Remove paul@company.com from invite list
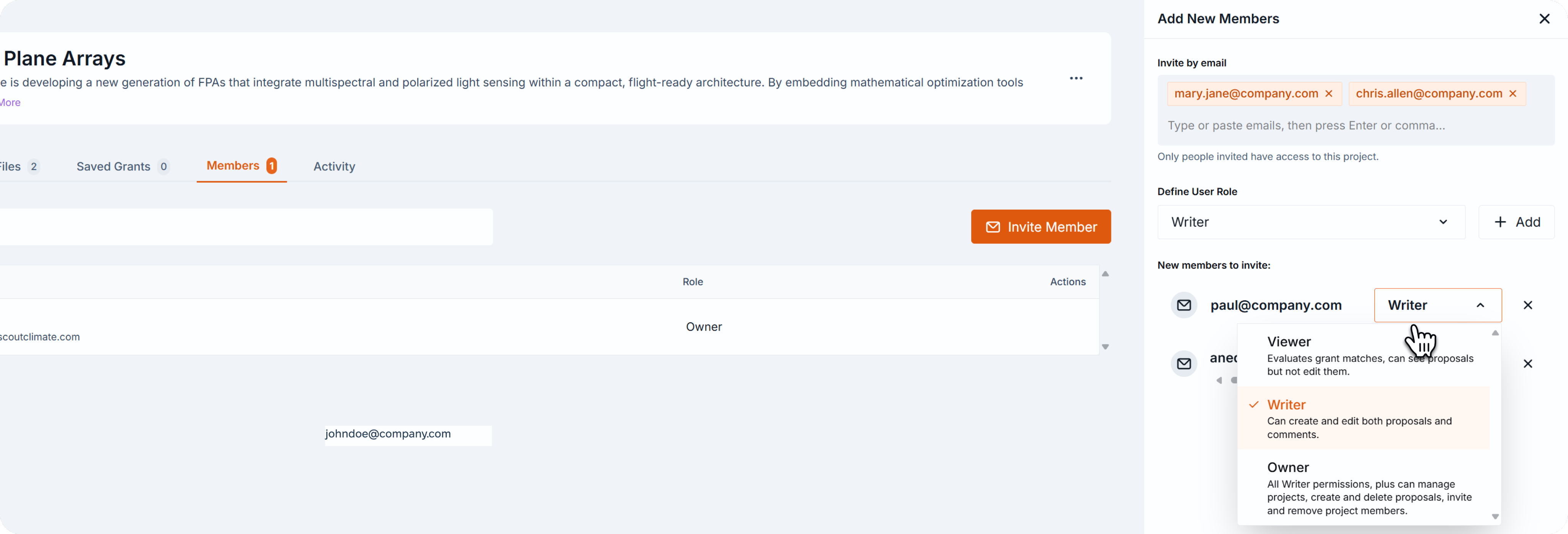Screen dimensions: 1568x534 point(1527,305)
